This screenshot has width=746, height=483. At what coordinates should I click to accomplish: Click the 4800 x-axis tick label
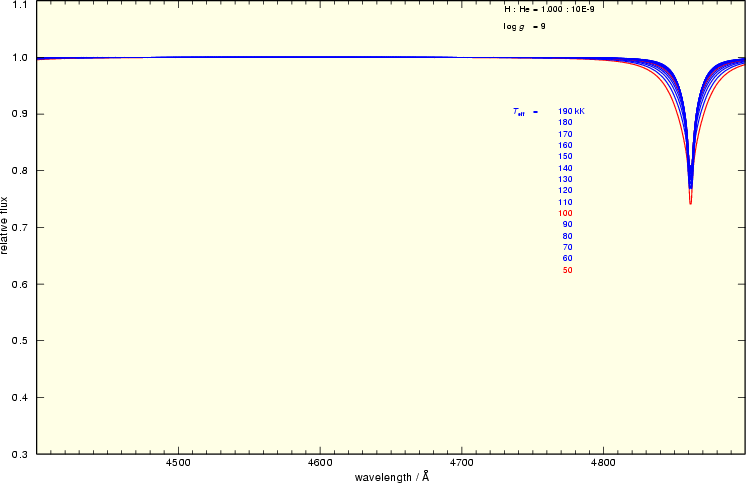pyautogui.click(x=603, y=463)
